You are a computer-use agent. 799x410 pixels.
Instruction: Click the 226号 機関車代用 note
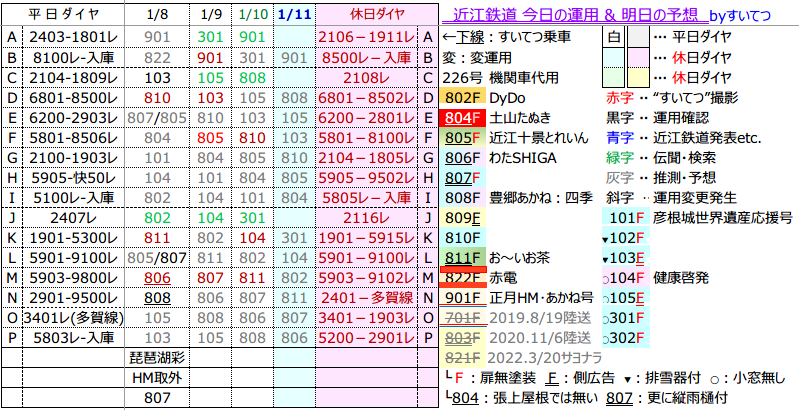(x=500, y=78)
